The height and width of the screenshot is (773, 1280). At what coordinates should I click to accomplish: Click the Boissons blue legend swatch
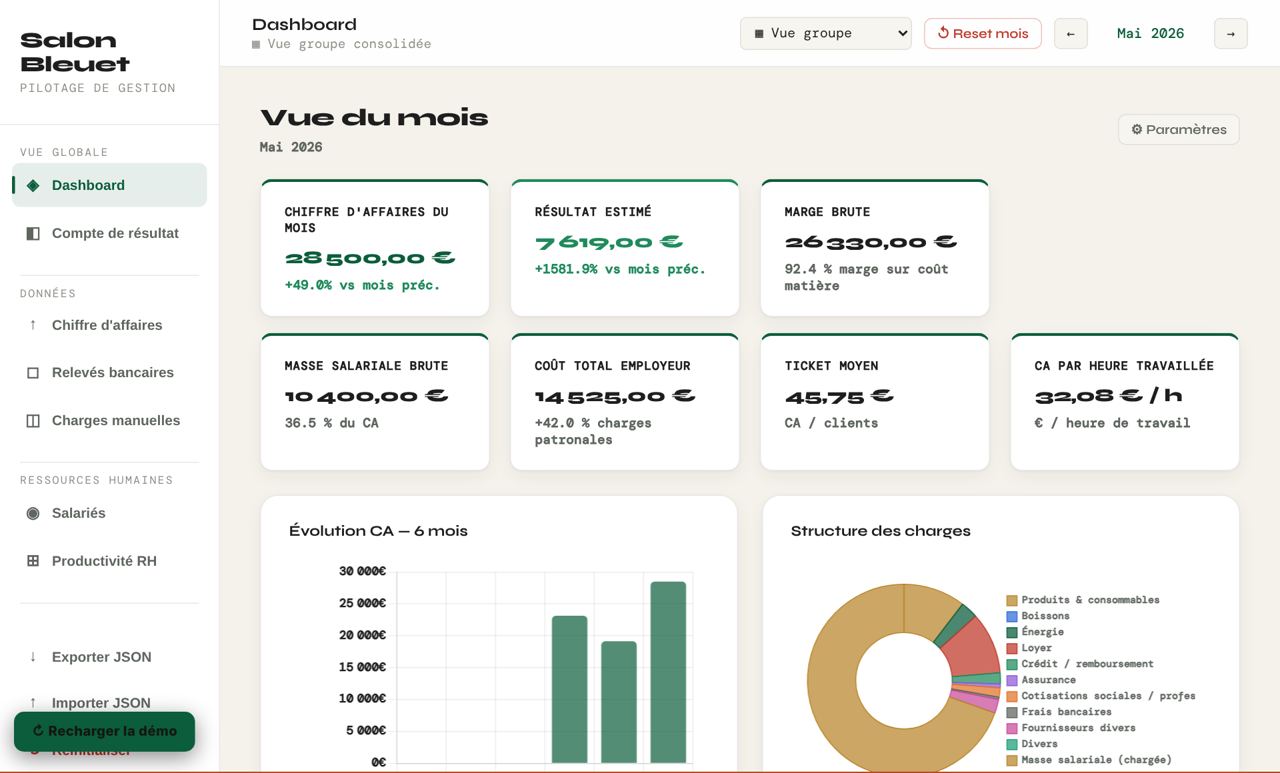coord(1012,616)
